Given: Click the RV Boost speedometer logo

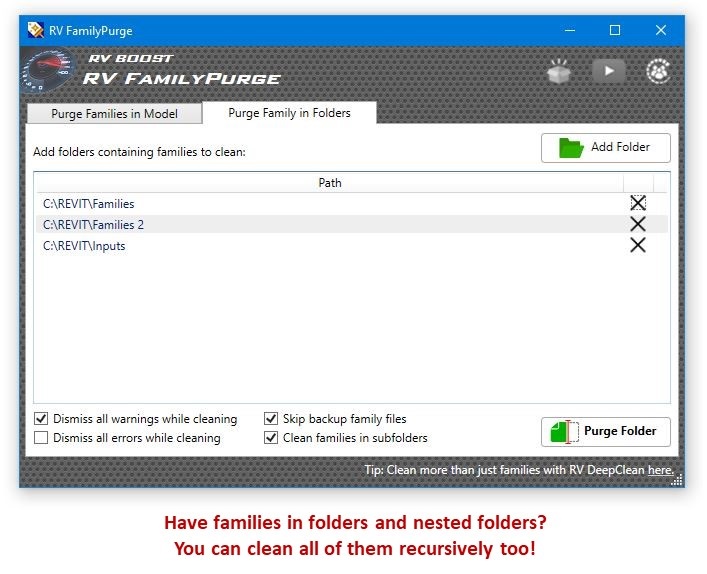Looking at the screenshot, I should [x=47, y=70].
